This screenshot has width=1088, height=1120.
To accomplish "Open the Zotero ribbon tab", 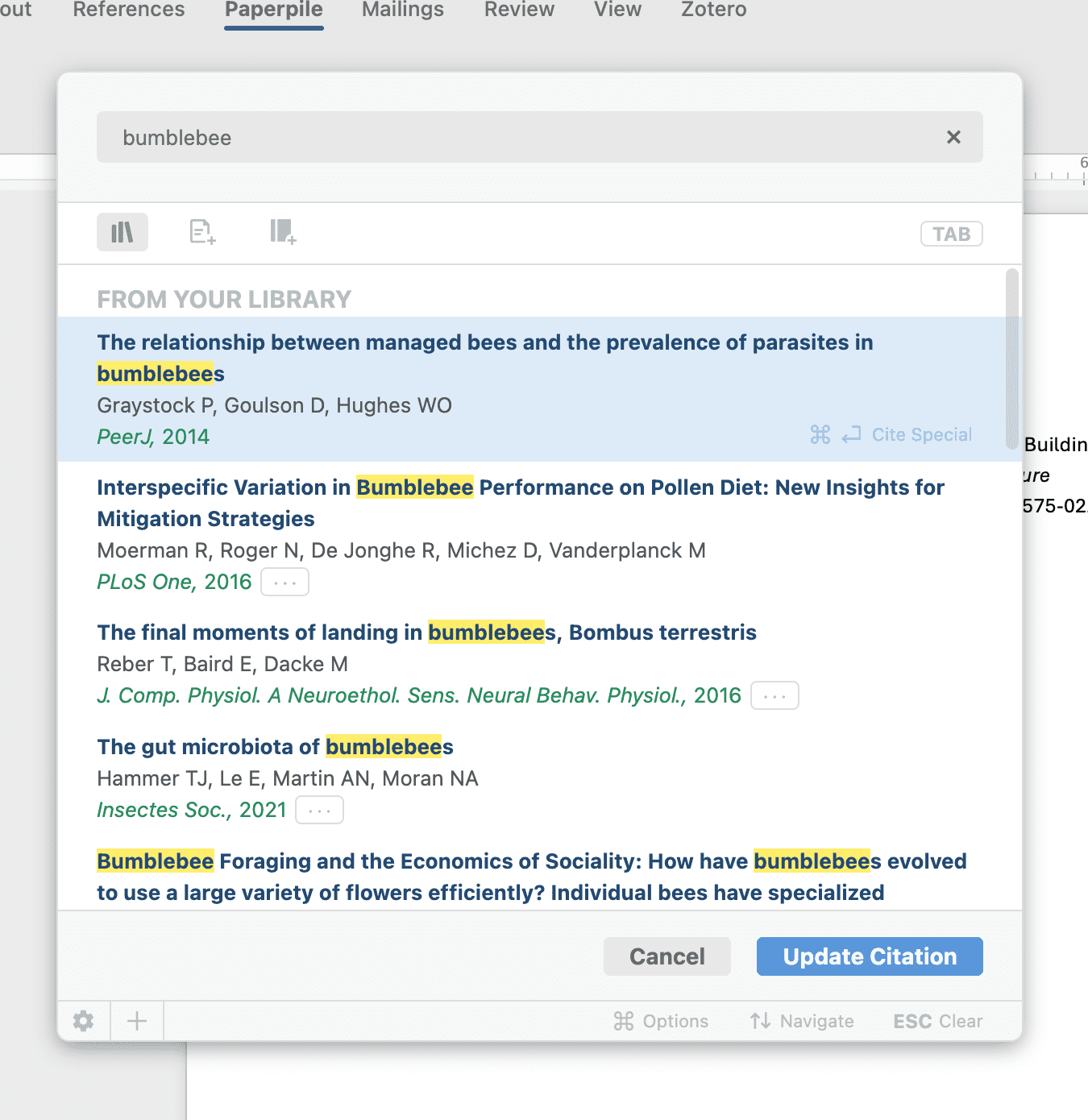I will click(x=713, y=10).
